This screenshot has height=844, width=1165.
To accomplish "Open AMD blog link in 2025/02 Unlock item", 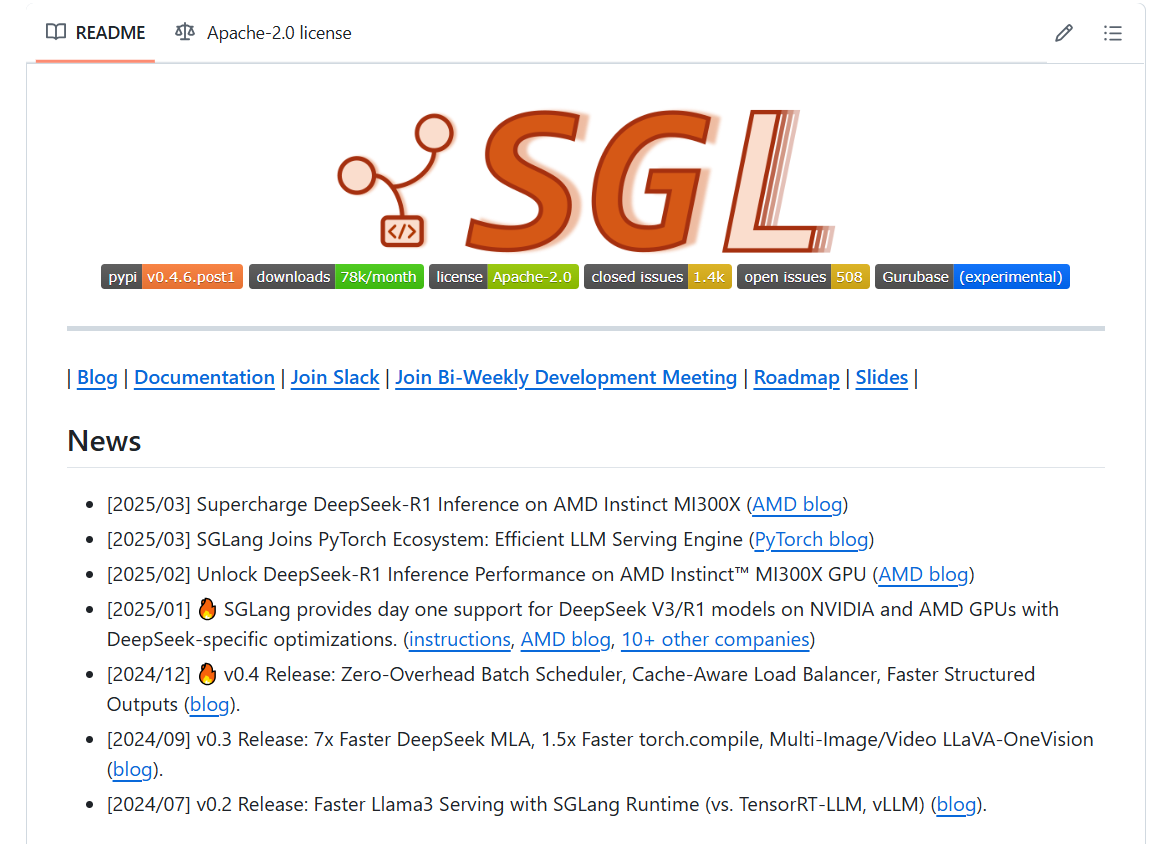I will pyautogui.click(x=924, y=574).
